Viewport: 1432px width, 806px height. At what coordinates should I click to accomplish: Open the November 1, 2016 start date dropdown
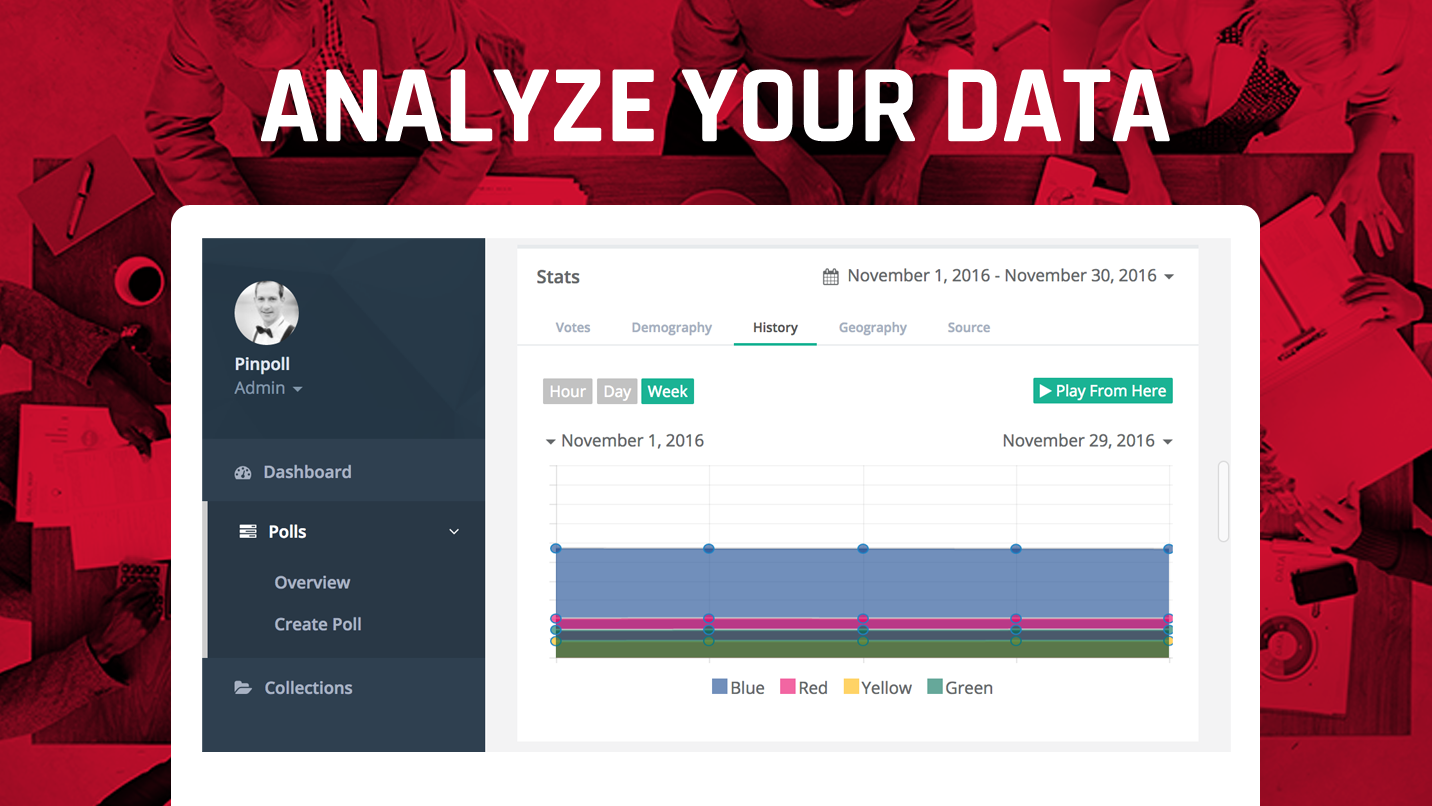coord(624,441)
